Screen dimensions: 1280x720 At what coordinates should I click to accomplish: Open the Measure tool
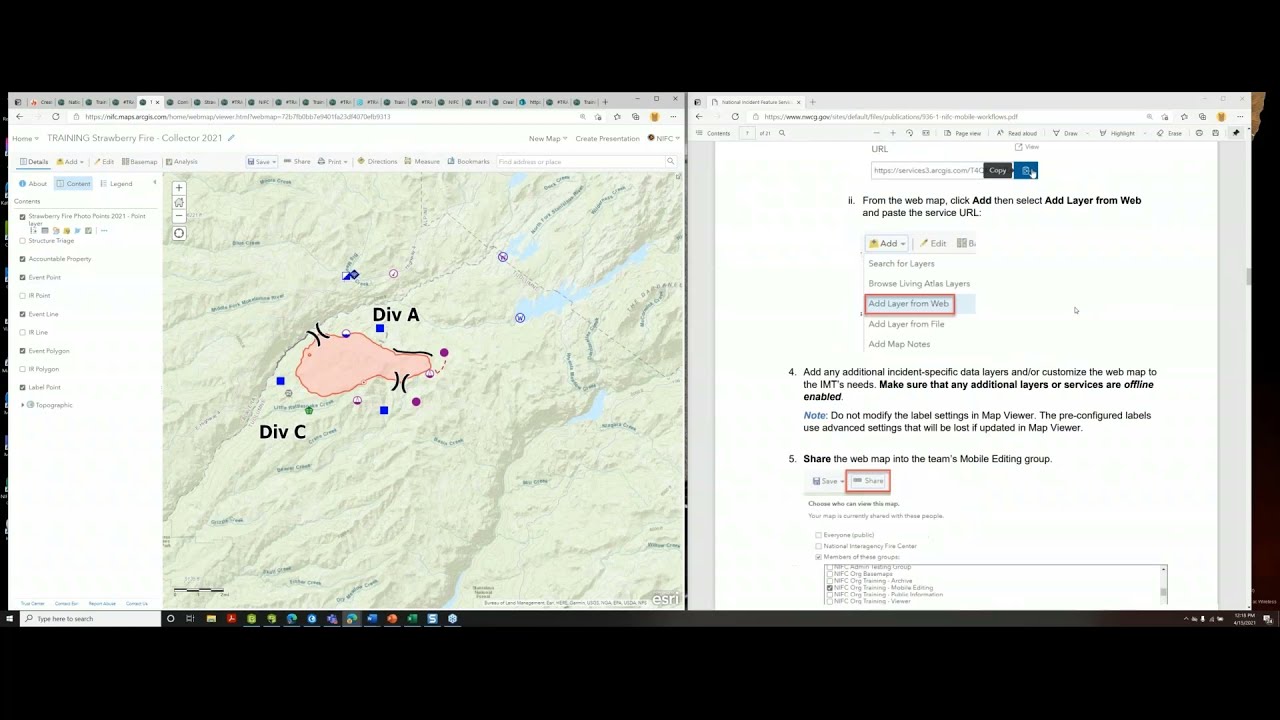coord(422,161)
